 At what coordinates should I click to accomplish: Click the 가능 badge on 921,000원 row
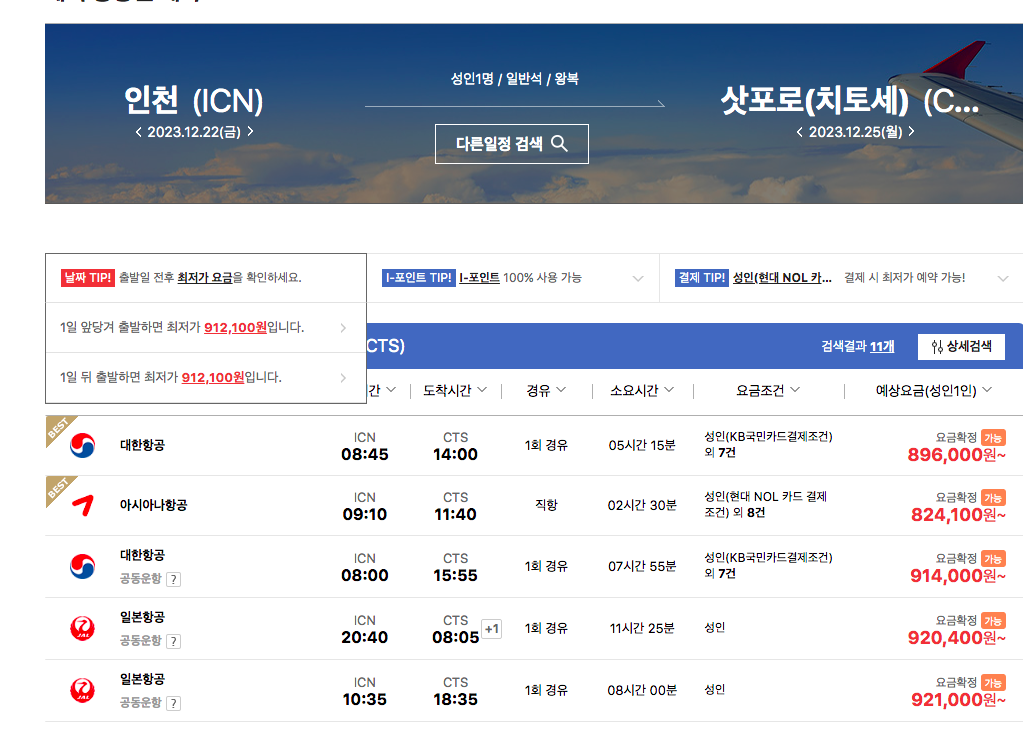(993, 682)
